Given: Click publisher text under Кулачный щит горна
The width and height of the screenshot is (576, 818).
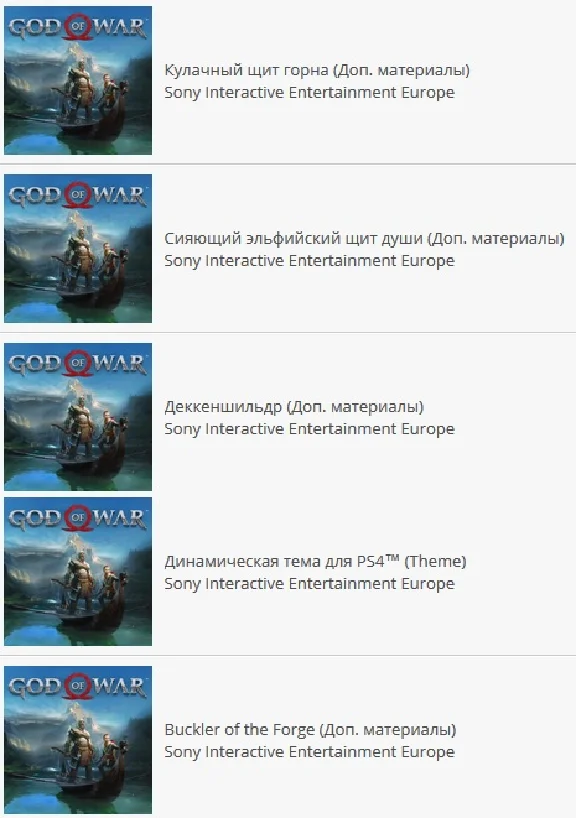Looking at the screenshot, I should coord(309,93).
